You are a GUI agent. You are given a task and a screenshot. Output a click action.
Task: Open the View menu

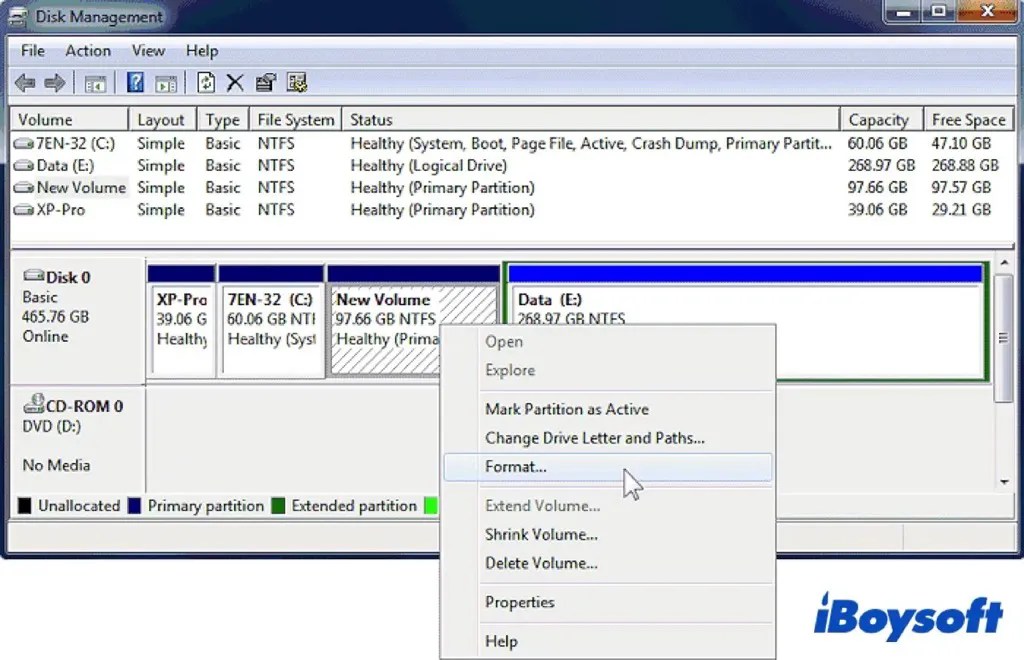(148, 51)
